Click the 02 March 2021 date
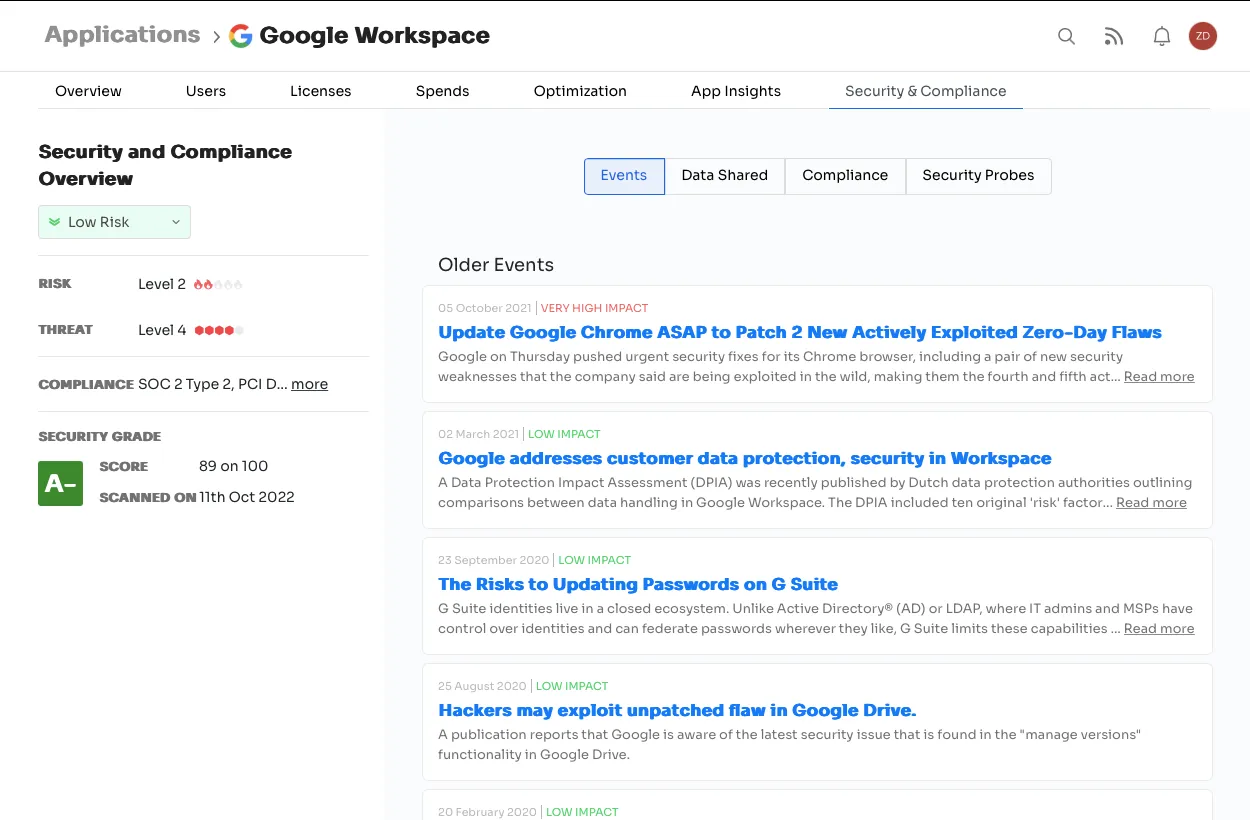The image size is (1250, 820). point(478,434)
